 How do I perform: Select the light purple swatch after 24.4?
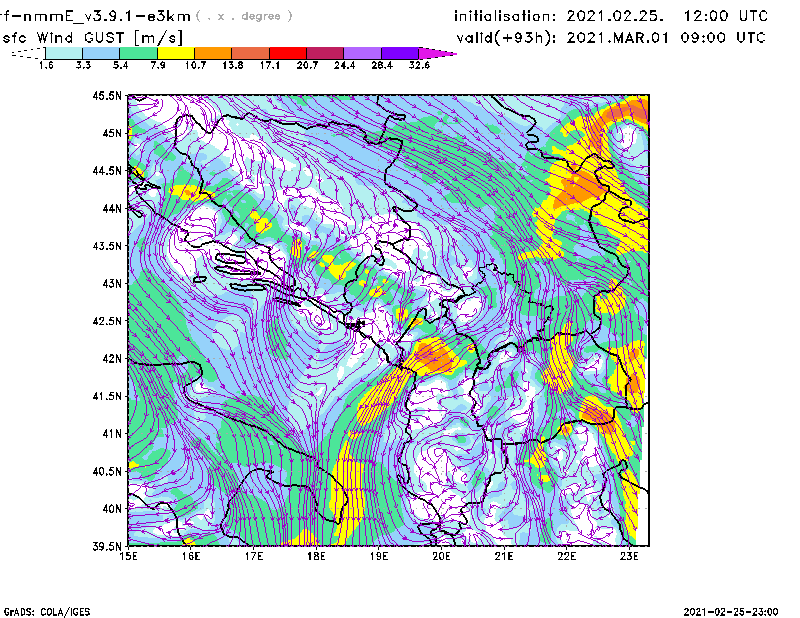pos(363,53)
